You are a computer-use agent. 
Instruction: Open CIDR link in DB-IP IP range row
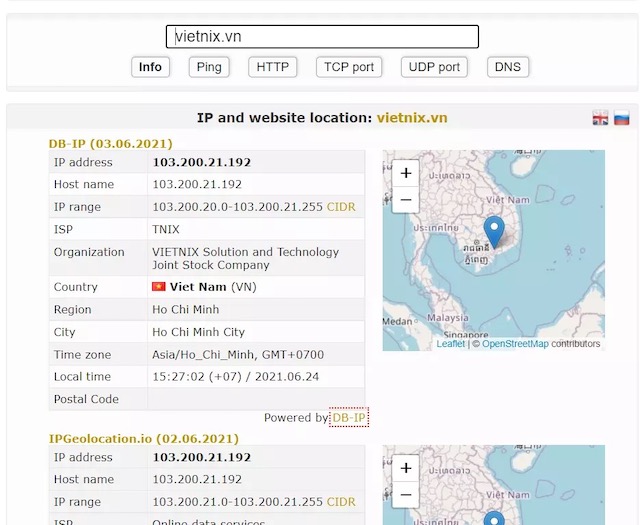341,207
